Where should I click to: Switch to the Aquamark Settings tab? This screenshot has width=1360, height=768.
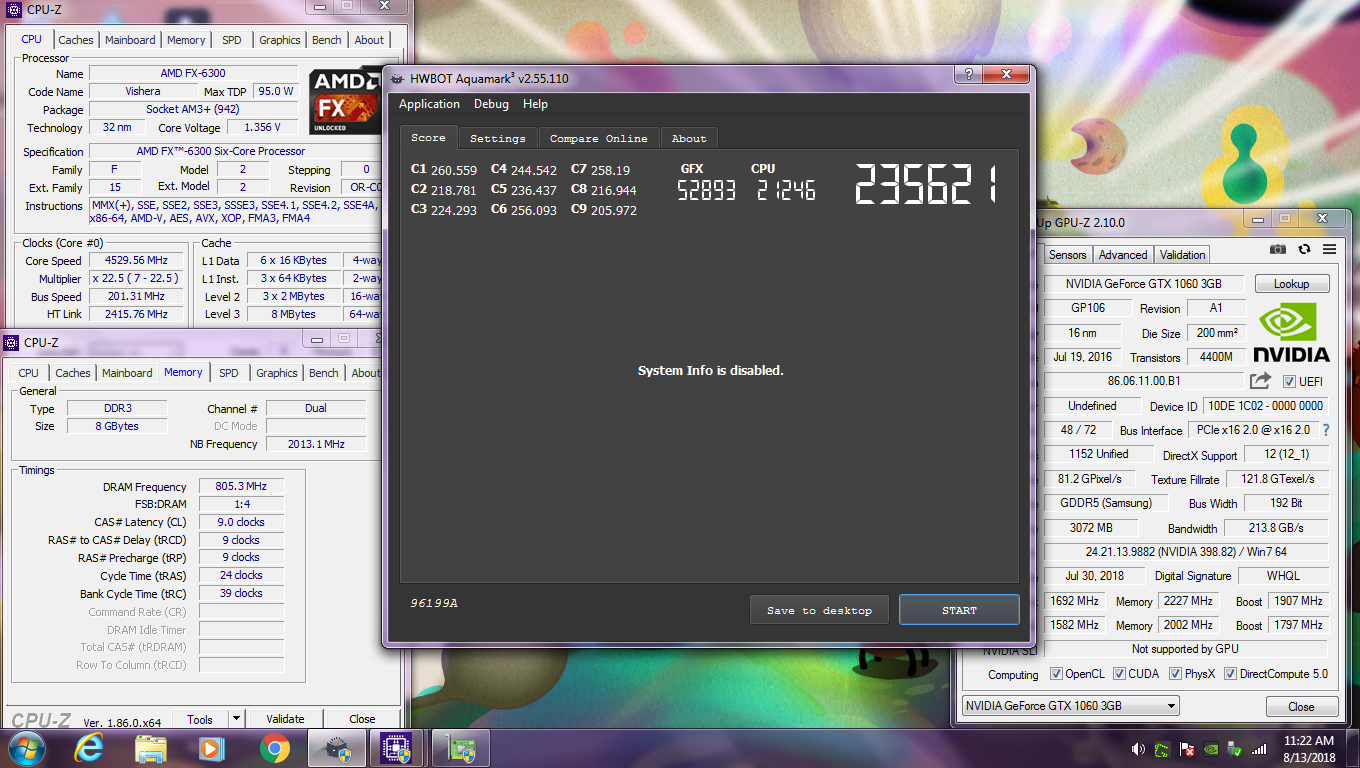[x=498, y=138]
